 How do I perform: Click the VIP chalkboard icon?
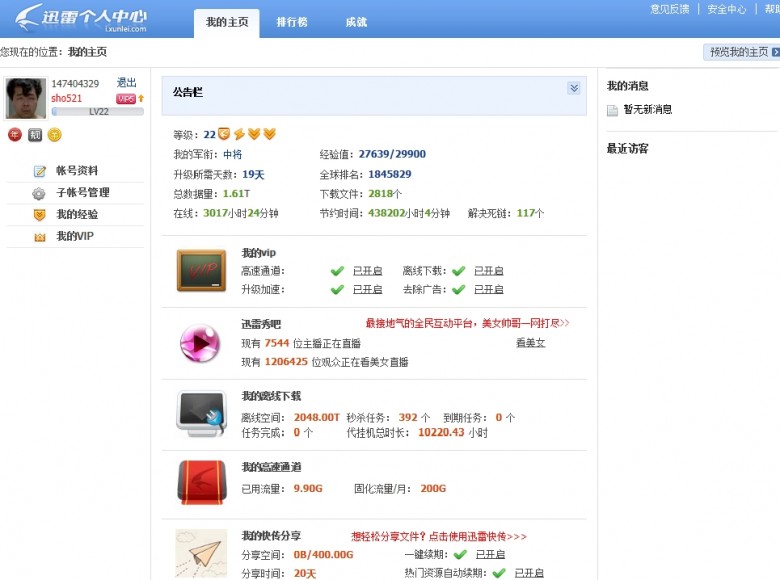point(201,271)
